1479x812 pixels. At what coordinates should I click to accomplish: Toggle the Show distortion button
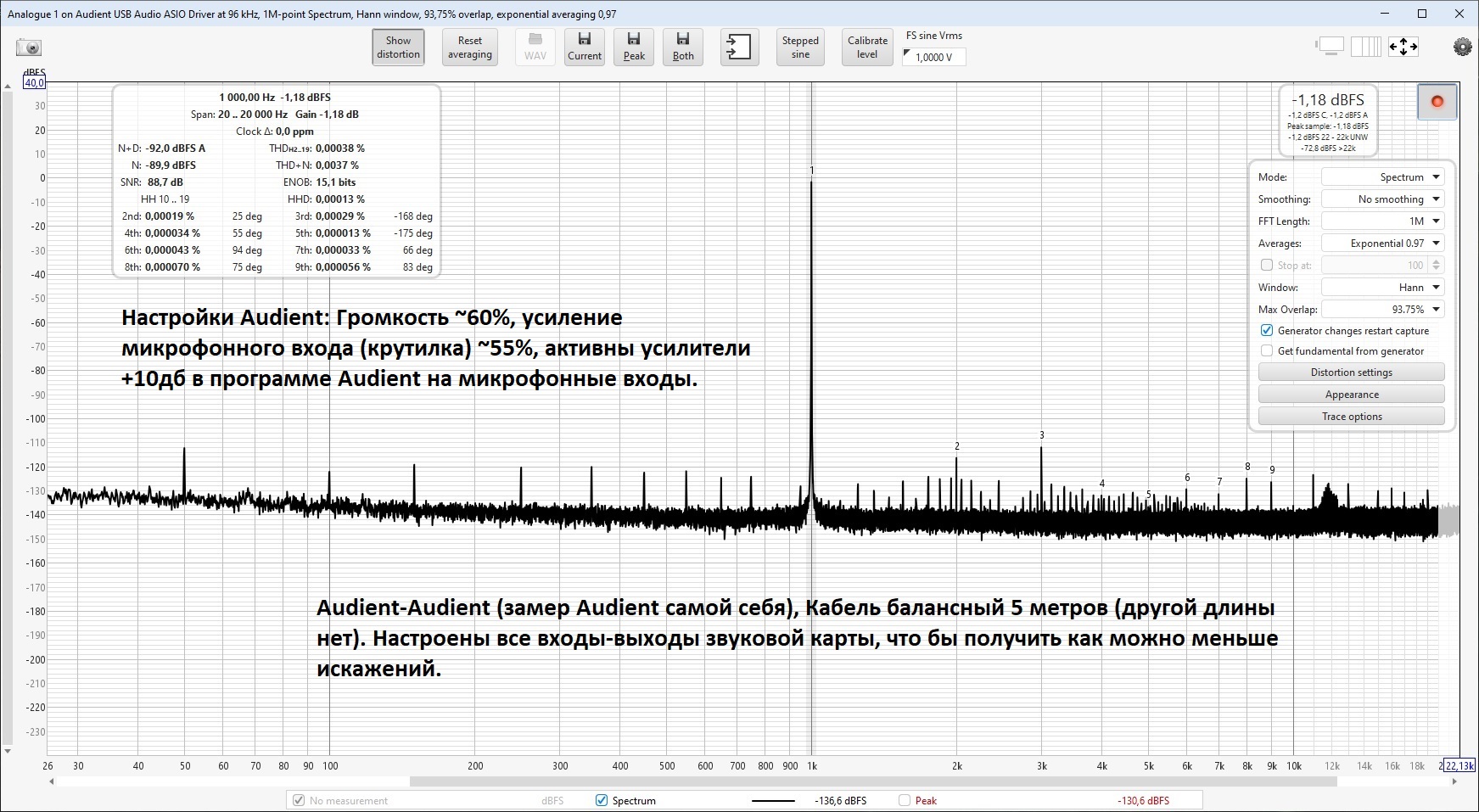[398, 48]
